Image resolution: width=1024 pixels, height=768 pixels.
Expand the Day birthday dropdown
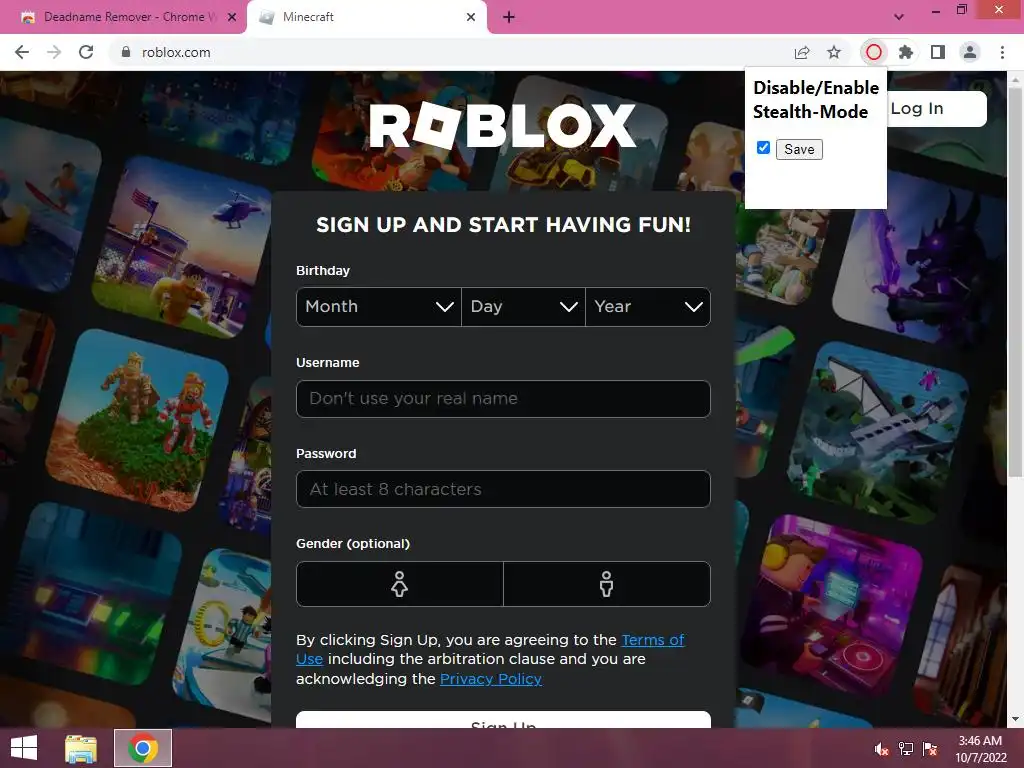click(x=524, y=307)
